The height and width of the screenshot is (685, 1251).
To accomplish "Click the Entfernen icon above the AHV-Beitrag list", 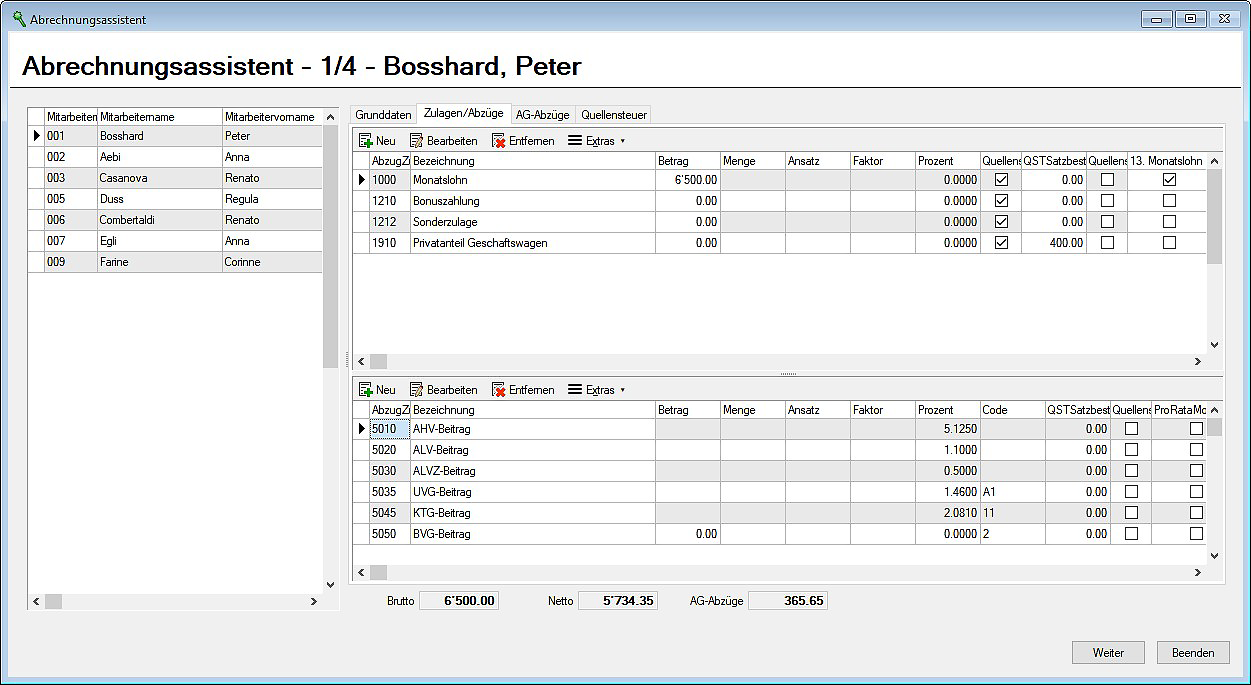I will click(502, 389).
